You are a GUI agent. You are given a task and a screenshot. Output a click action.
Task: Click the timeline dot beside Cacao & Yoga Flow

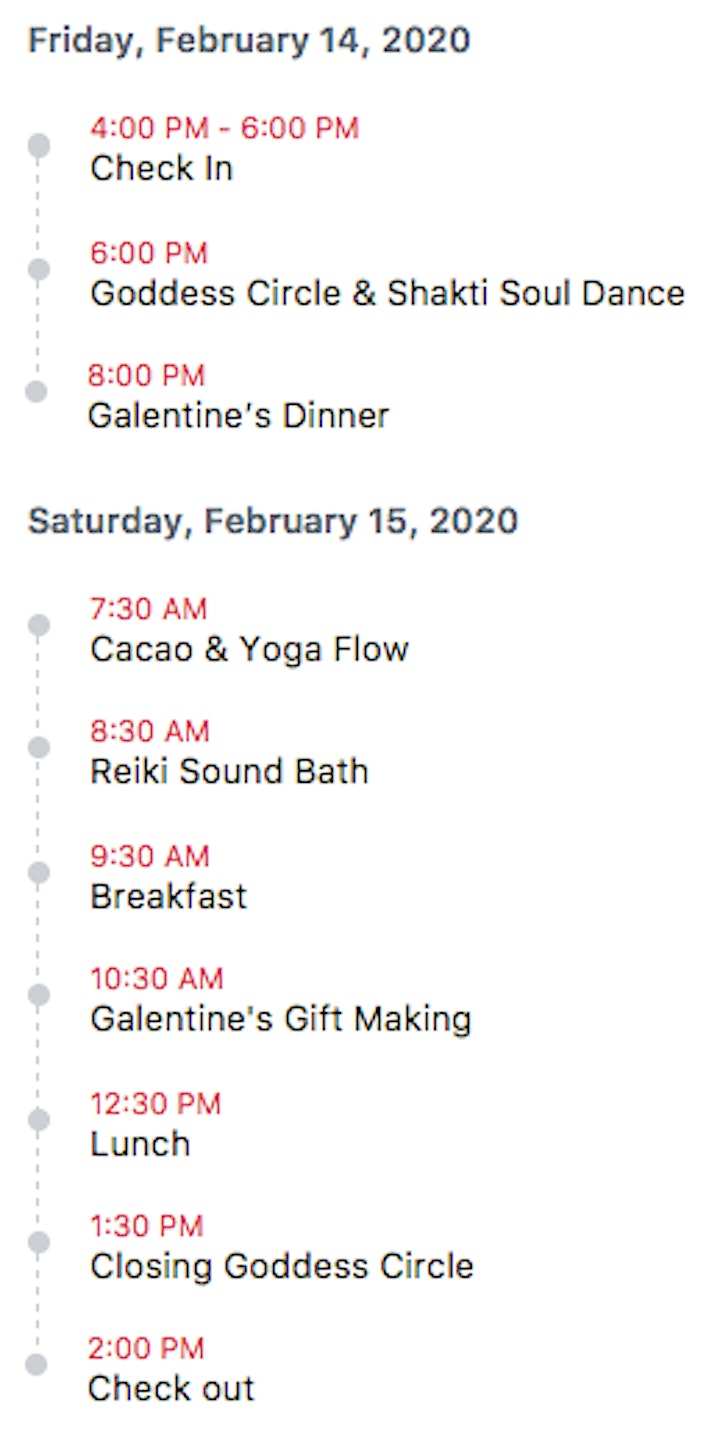pos(39,626)
